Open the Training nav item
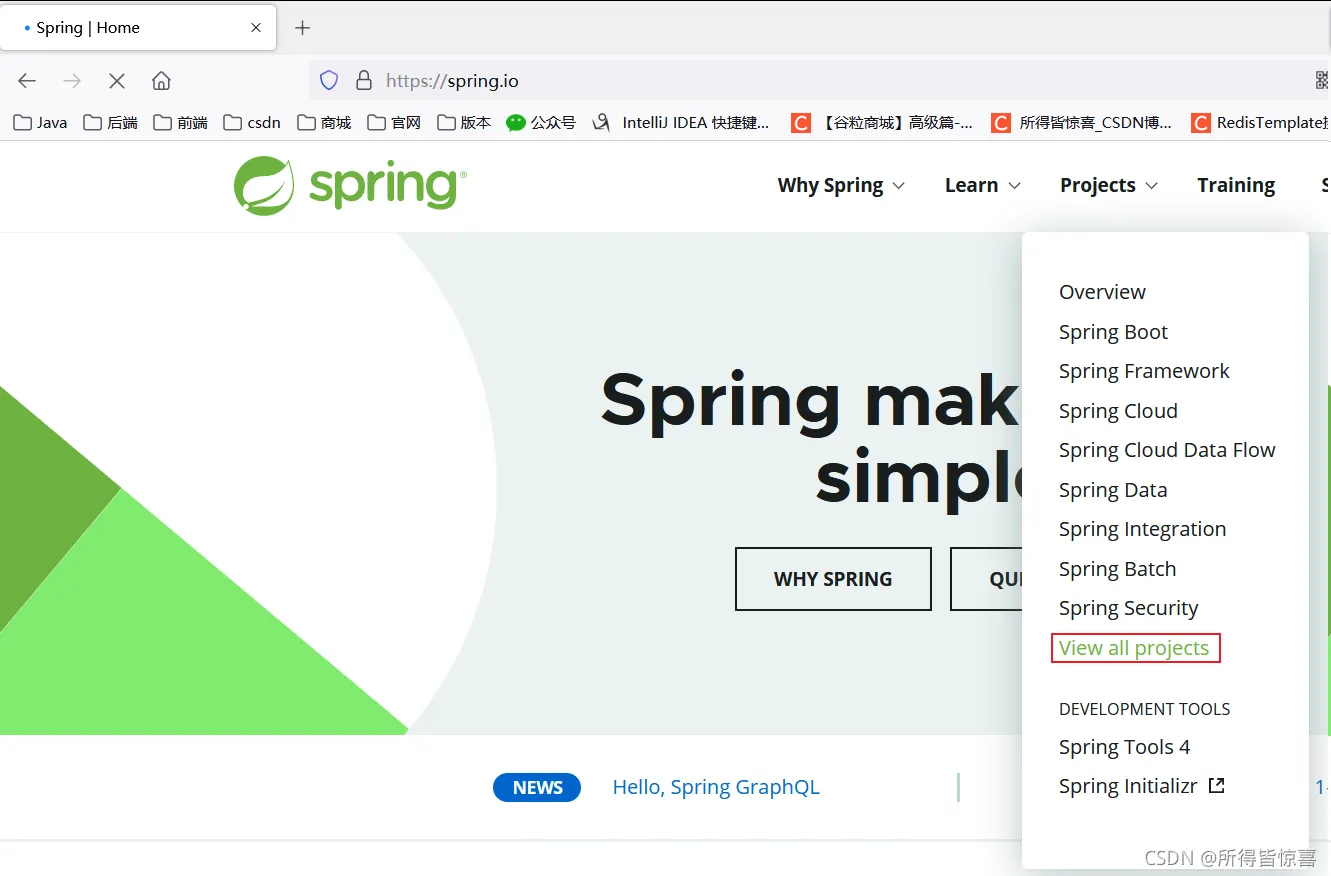The width and height of the screenshot is (1331, 876). coord(1236,185)
